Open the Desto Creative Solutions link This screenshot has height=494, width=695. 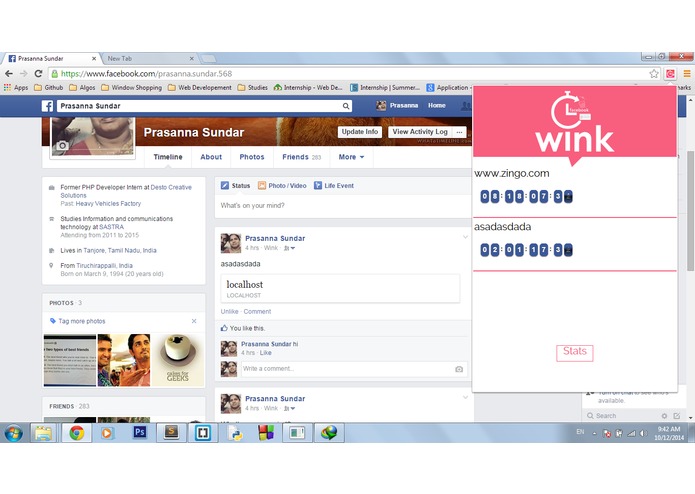126,191
